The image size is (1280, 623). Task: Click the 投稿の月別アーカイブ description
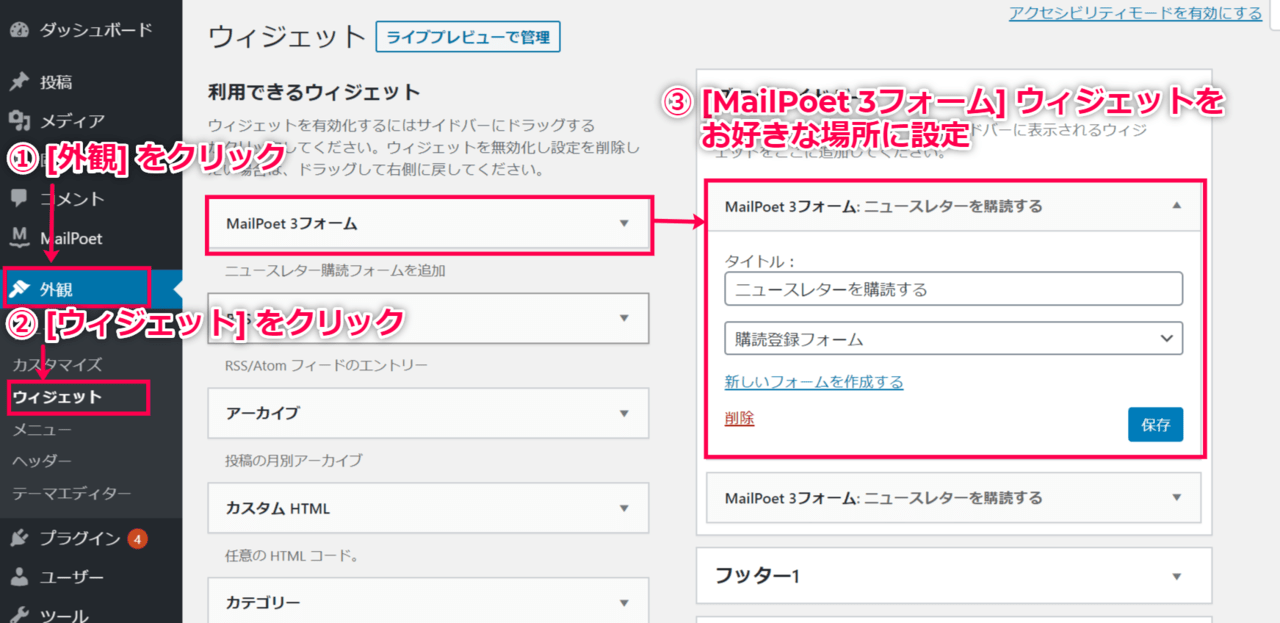tap(294, 460)
